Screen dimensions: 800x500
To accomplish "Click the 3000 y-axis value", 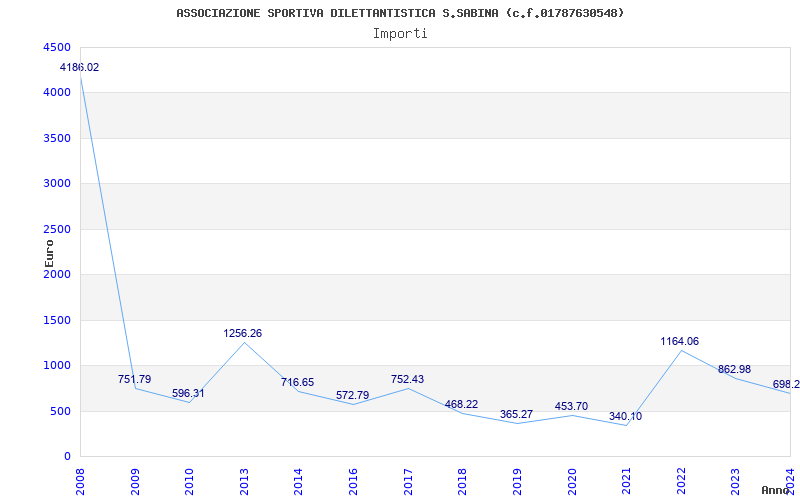I will click(x=58, y=184).
